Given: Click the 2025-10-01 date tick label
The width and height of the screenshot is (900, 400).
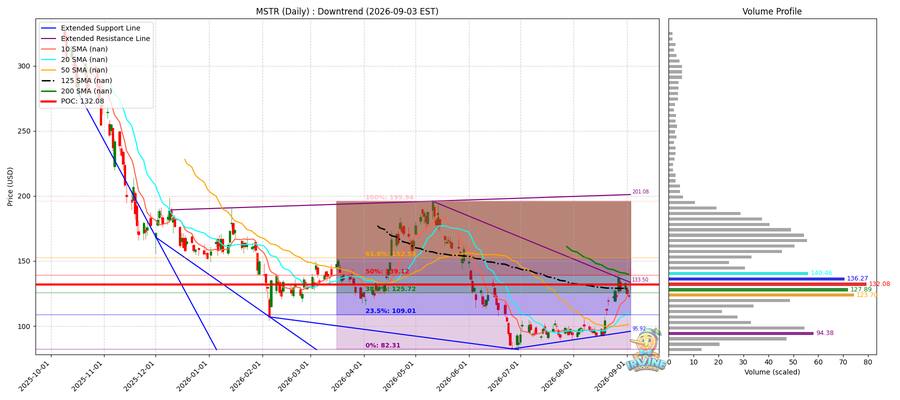Looking at the screenshot, I should 36,376.
